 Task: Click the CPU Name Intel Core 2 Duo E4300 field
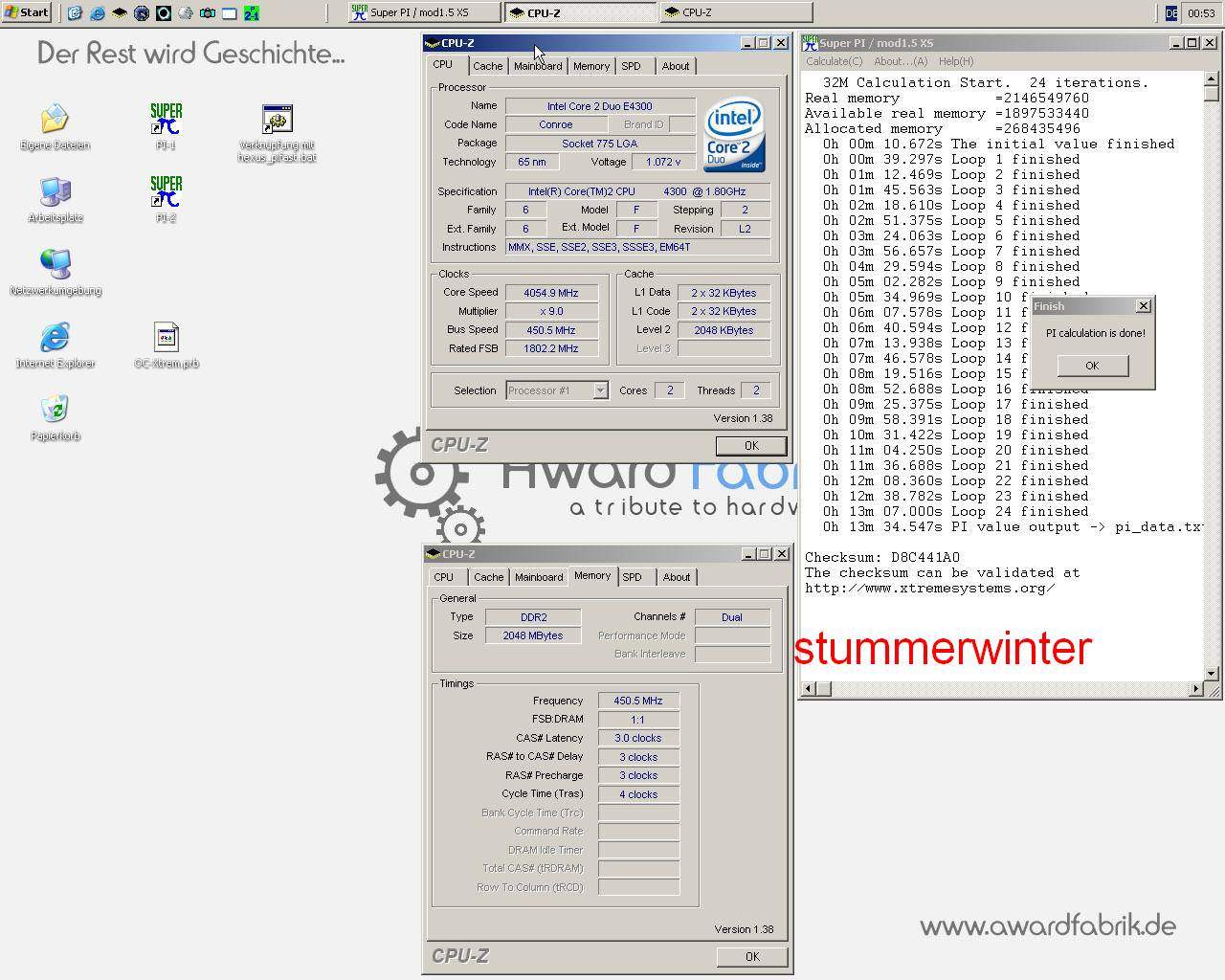click(x=600, y=106)
